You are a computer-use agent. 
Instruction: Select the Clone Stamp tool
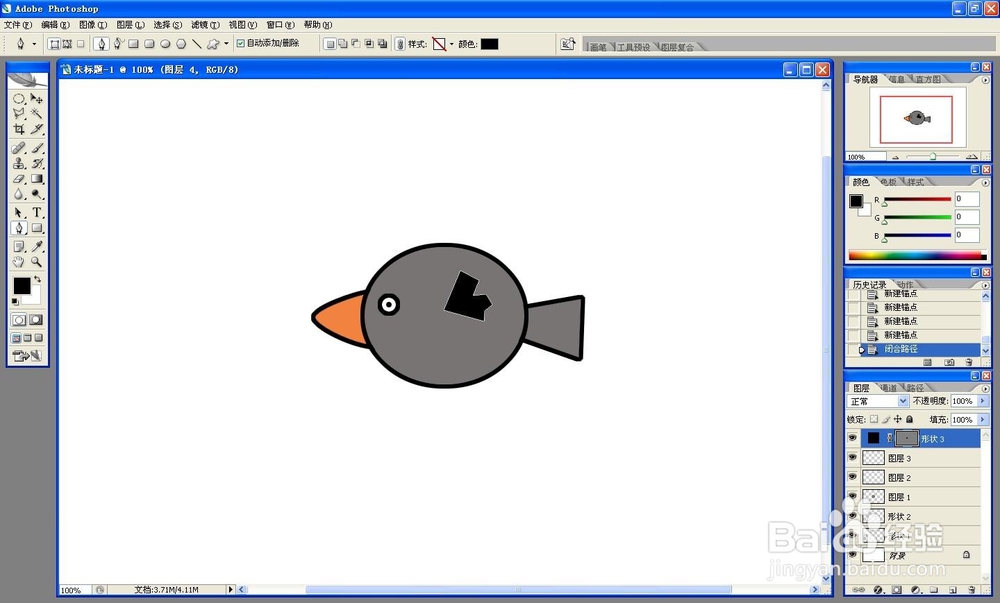click(18, 163)
